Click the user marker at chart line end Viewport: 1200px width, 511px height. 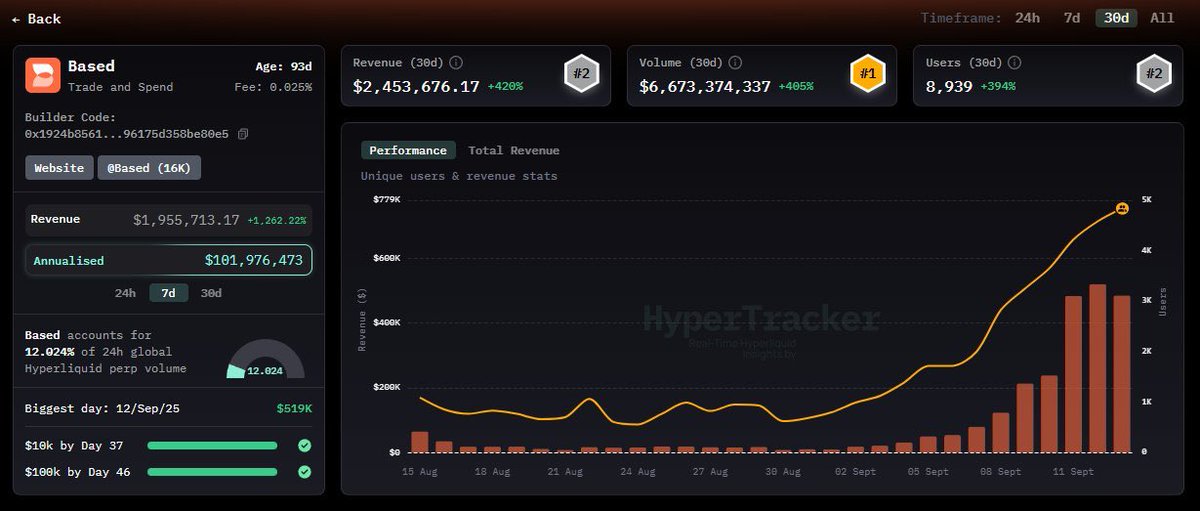[x=1122, y=208]
